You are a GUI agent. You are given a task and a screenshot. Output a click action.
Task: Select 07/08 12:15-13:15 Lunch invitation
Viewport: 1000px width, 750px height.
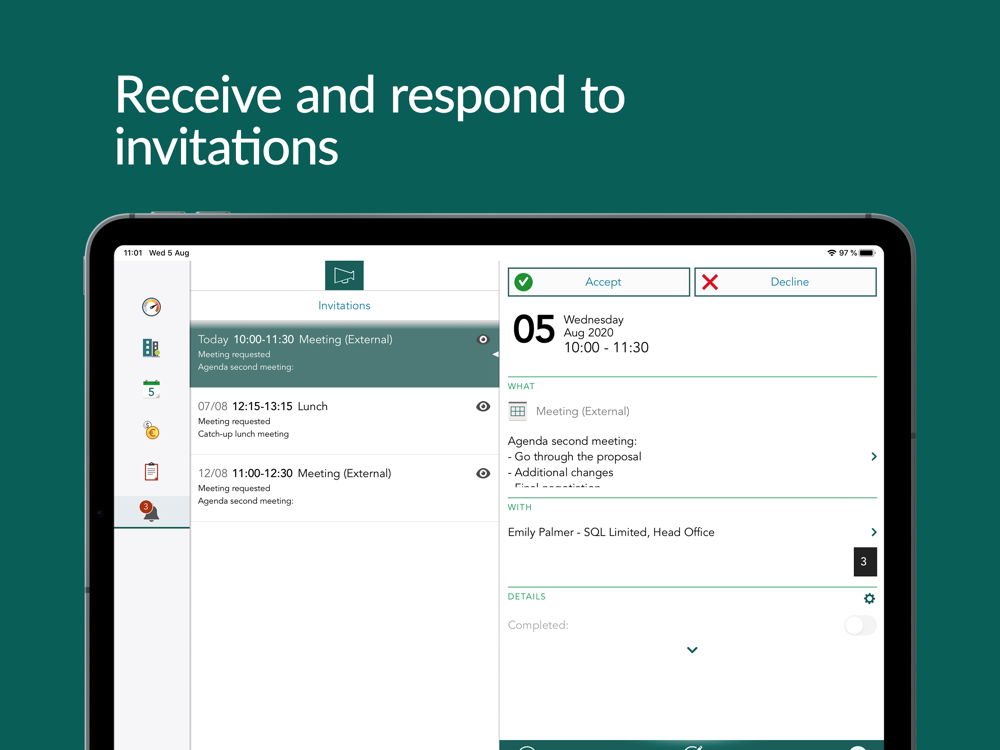pyautogui.click(x=344, y=421)
